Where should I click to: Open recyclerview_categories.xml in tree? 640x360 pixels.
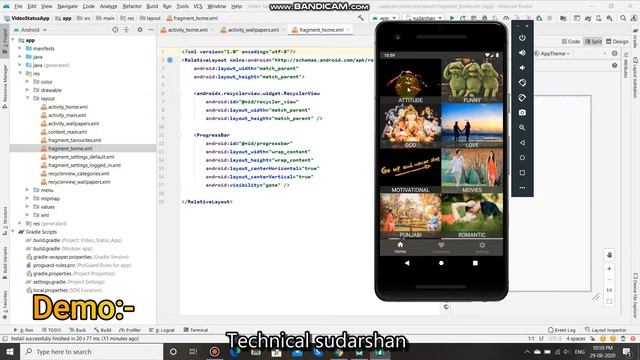(x=78, y=173)
